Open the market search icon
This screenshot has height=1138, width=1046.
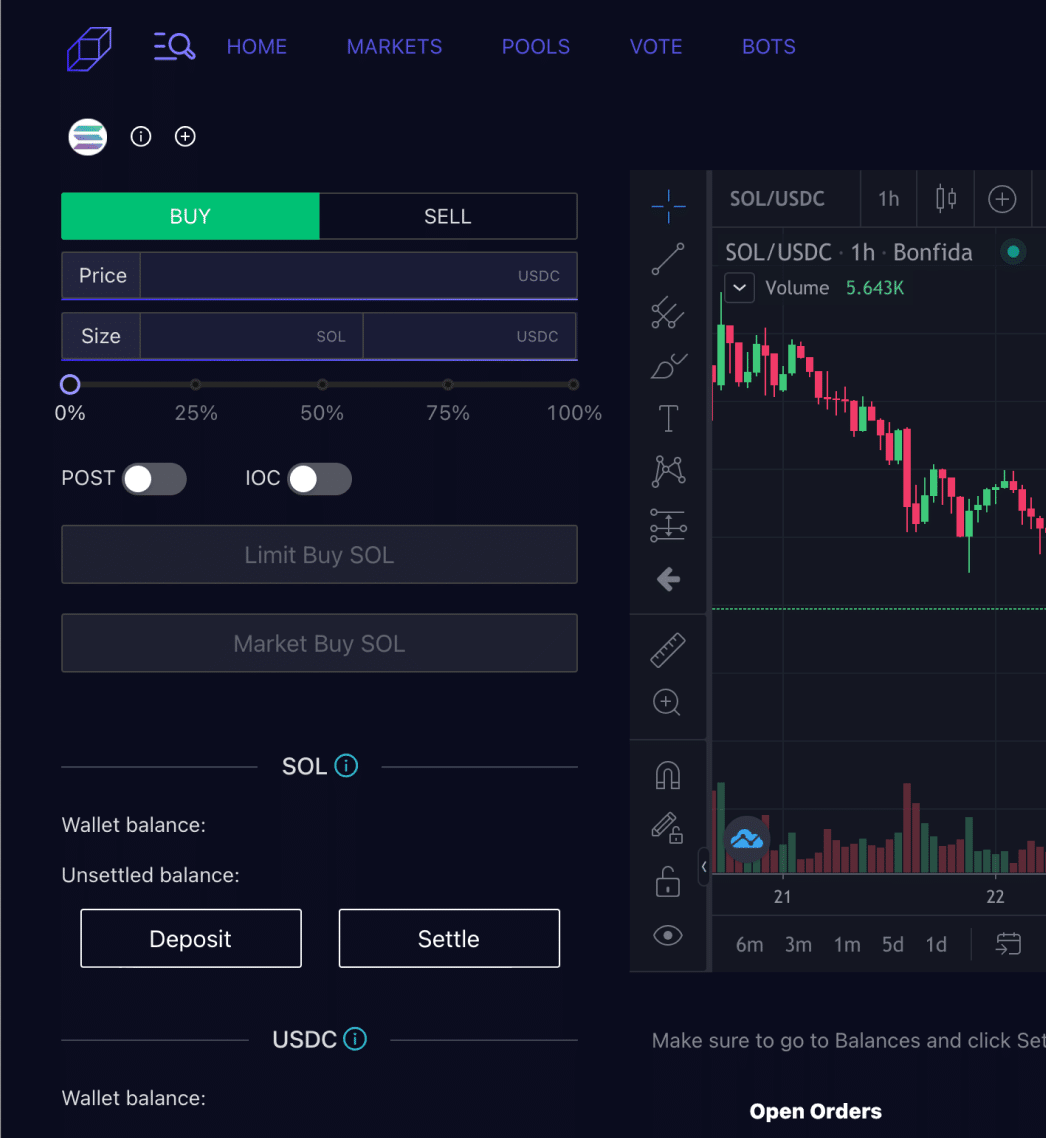point(174,46)
